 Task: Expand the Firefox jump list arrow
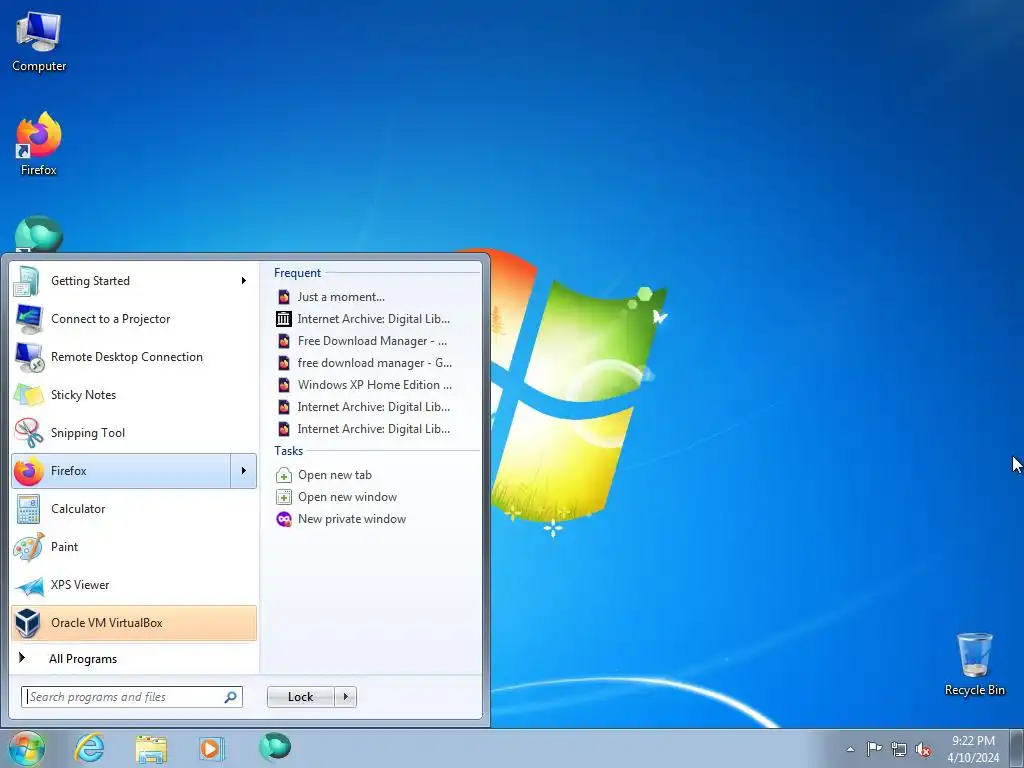tap(244, 471)
